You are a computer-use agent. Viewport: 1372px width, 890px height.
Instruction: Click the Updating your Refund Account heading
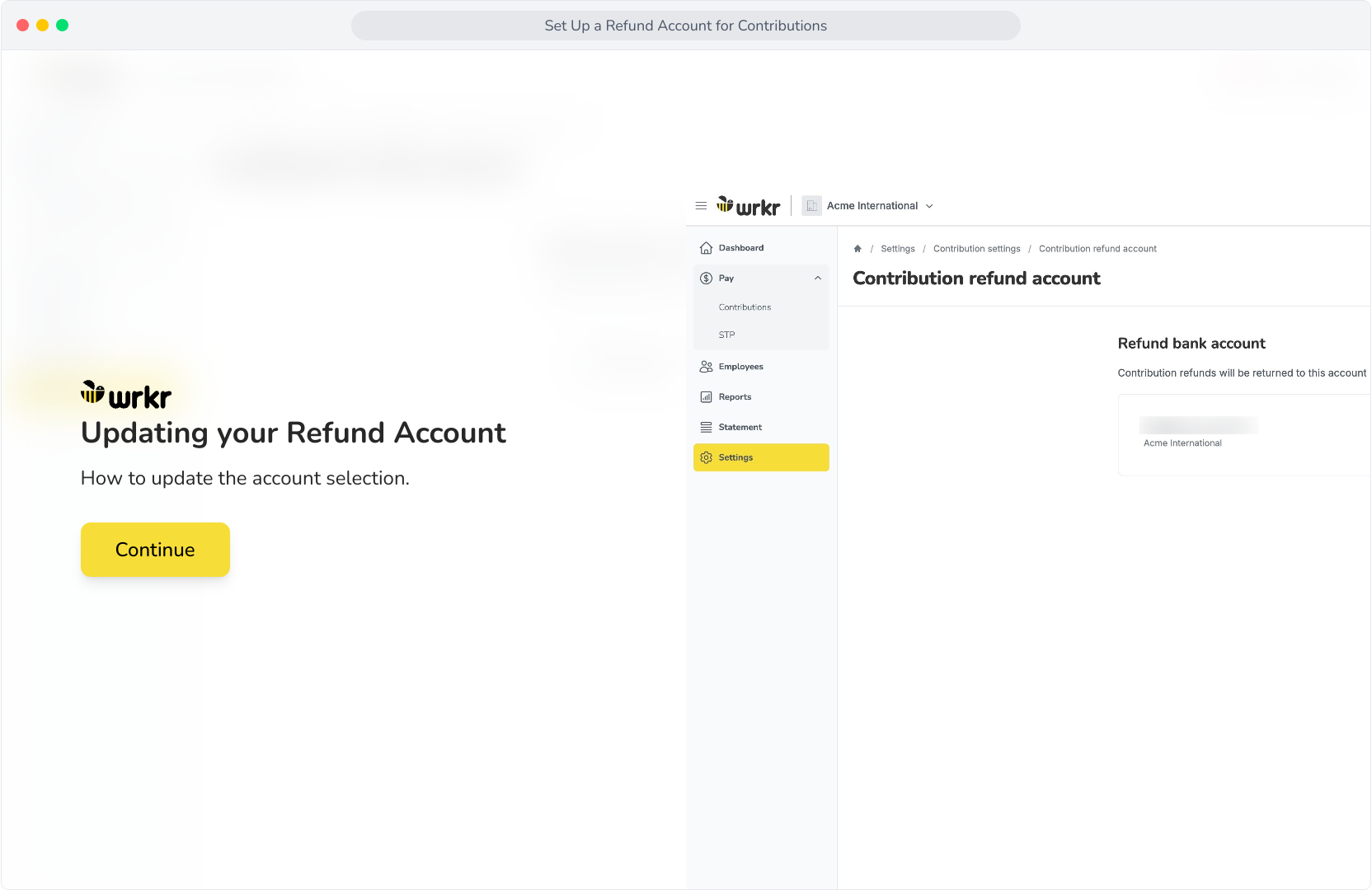(294, 433)
